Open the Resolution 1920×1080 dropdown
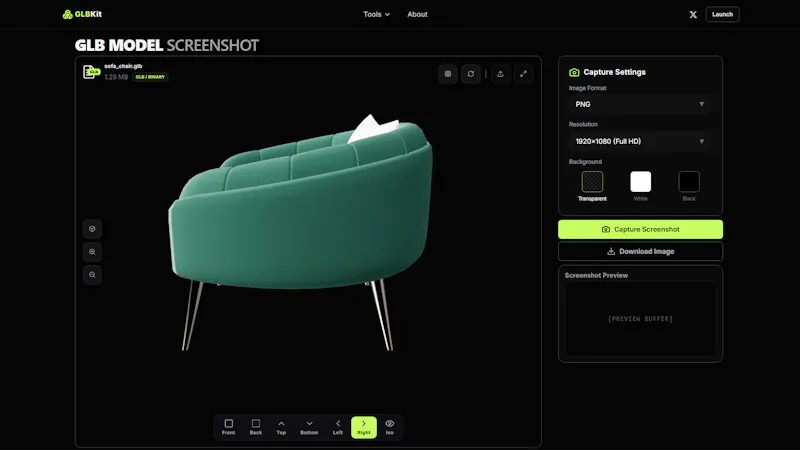This screenshot has width=800, height=450. 640,141
